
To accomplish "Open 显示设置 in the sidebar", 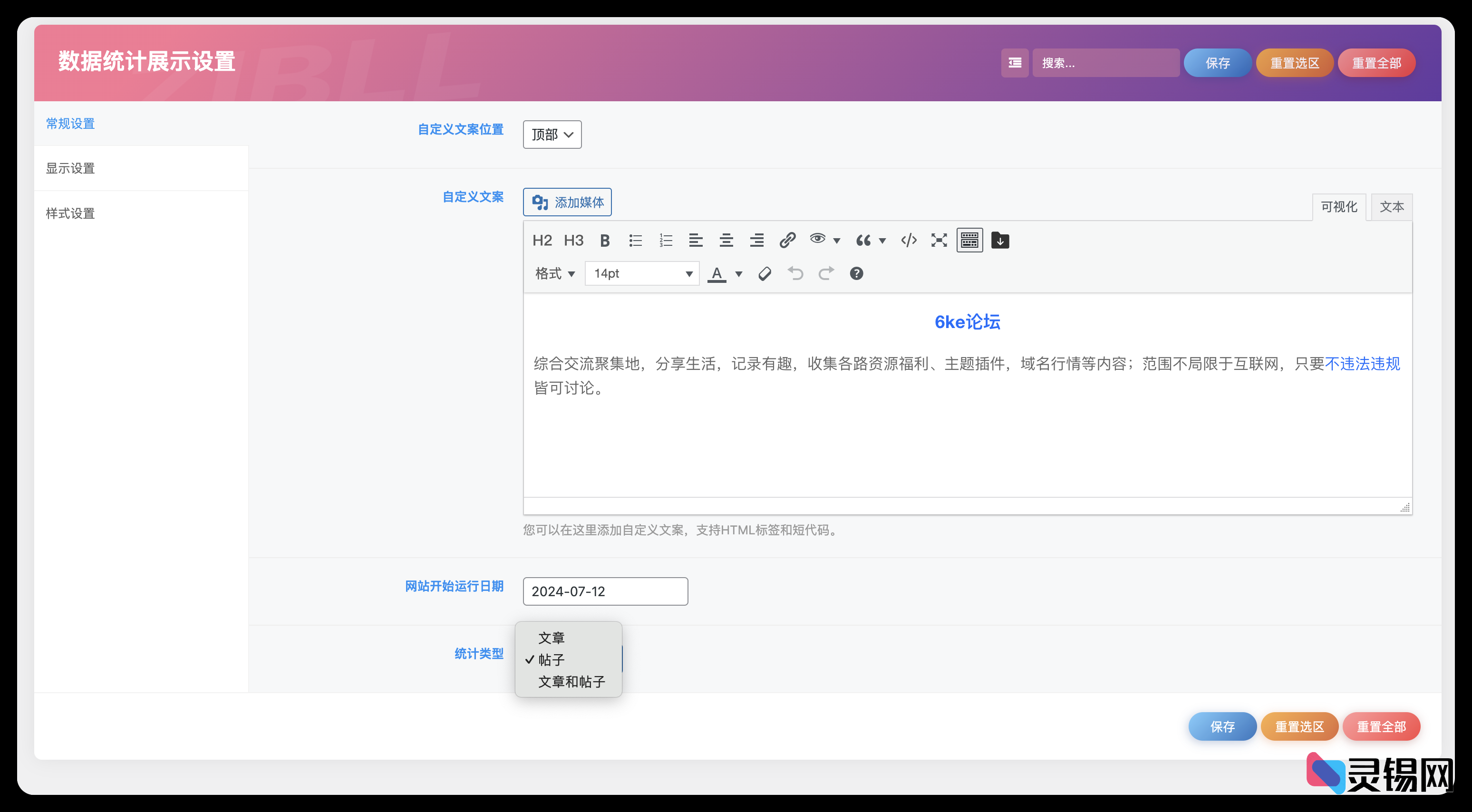I will 70,169.
